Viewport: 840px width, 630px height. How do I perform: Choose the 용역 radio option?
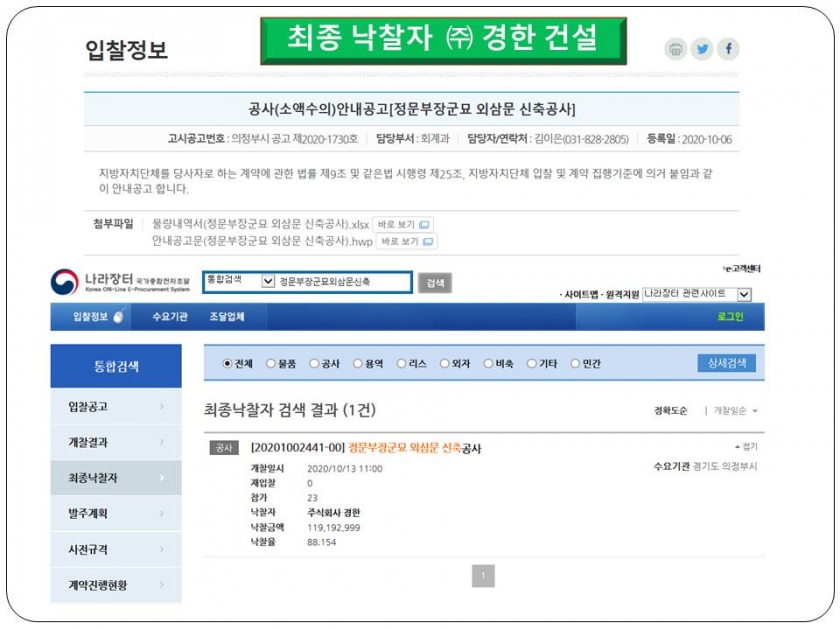[357, 364]
